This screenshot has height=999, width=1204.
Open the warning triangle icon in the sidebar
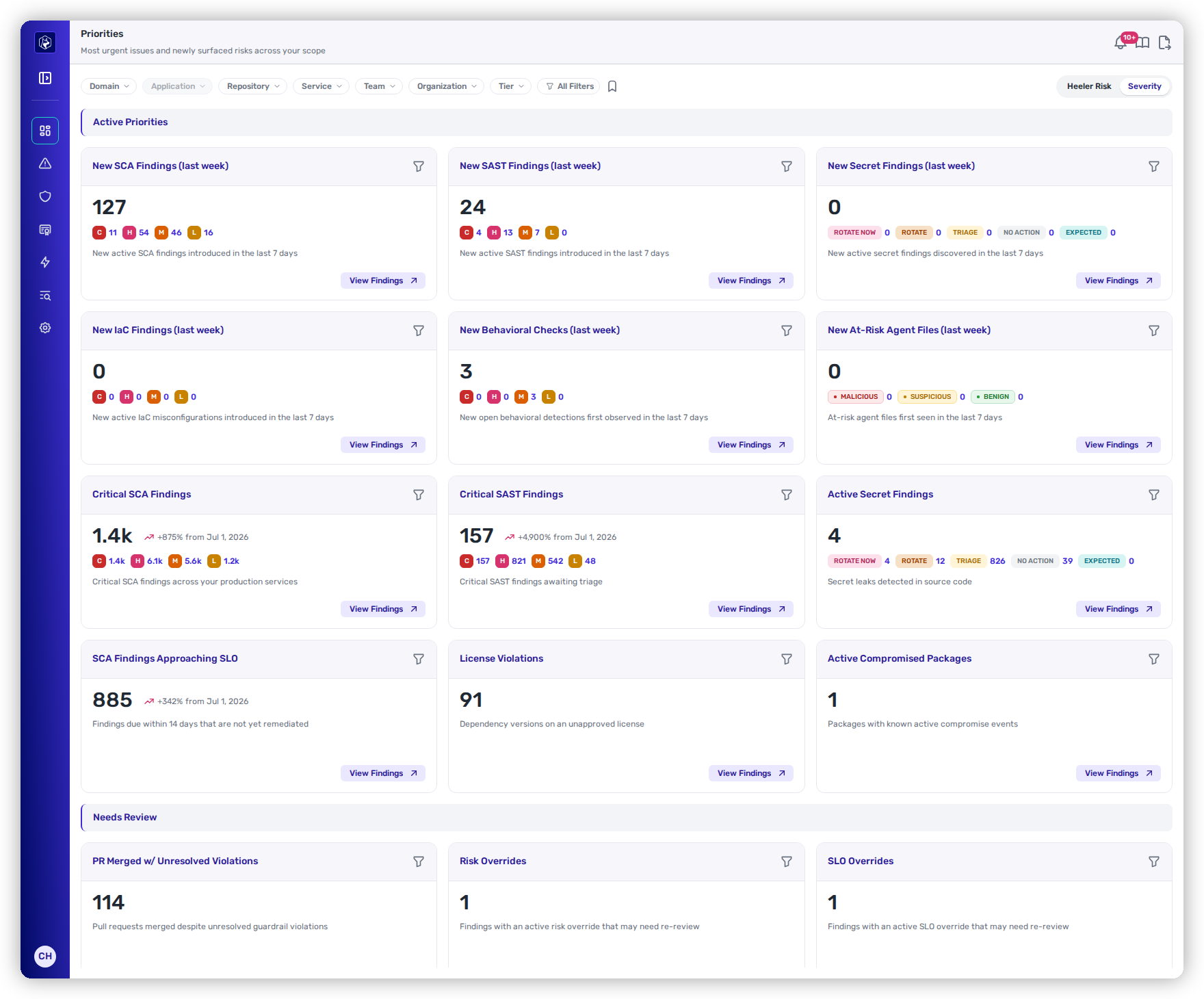[x=45, y=164]
